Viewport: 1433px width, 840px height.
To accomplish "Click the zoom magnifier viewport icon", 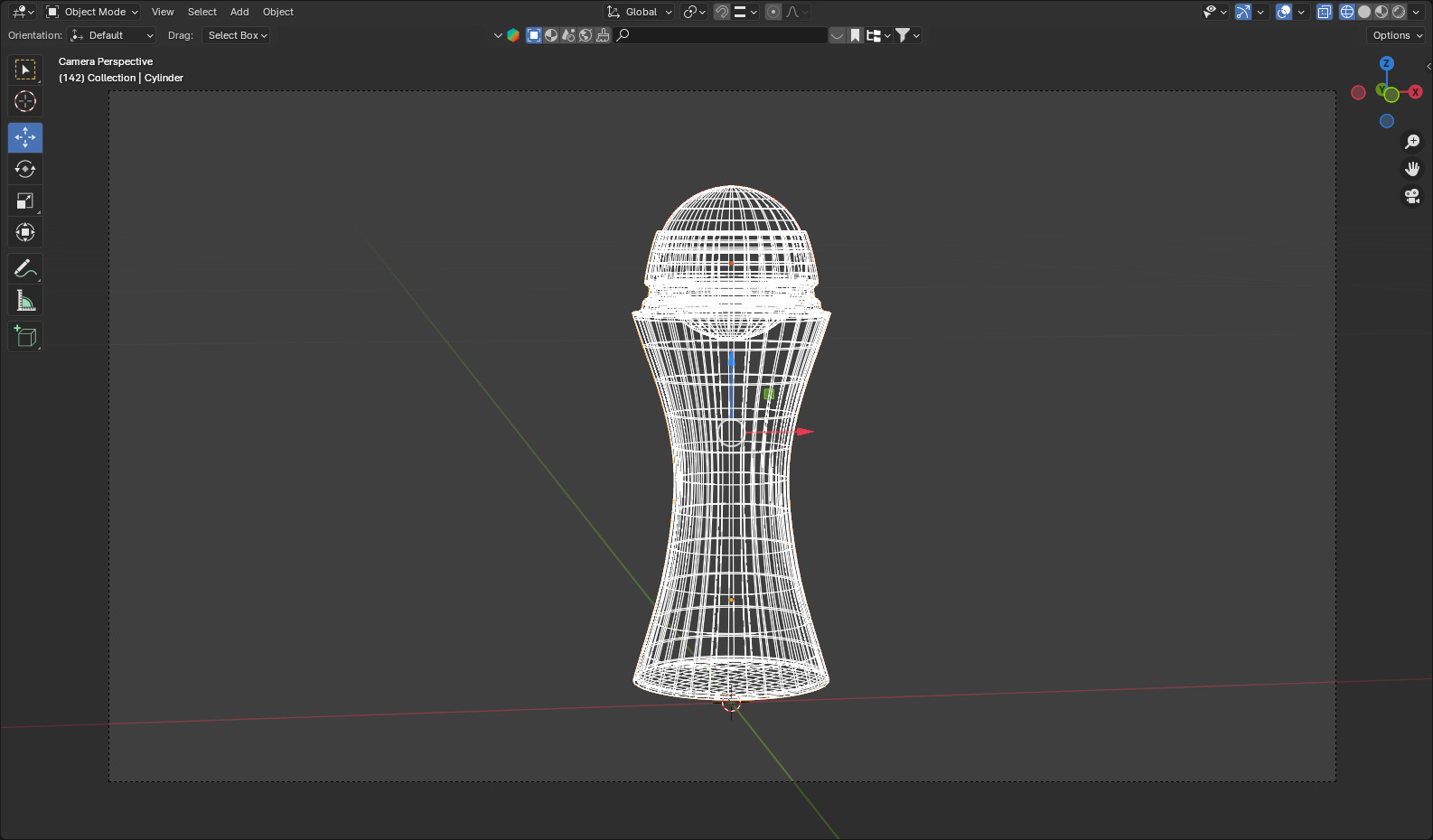I will click(x=1412, y=142).
